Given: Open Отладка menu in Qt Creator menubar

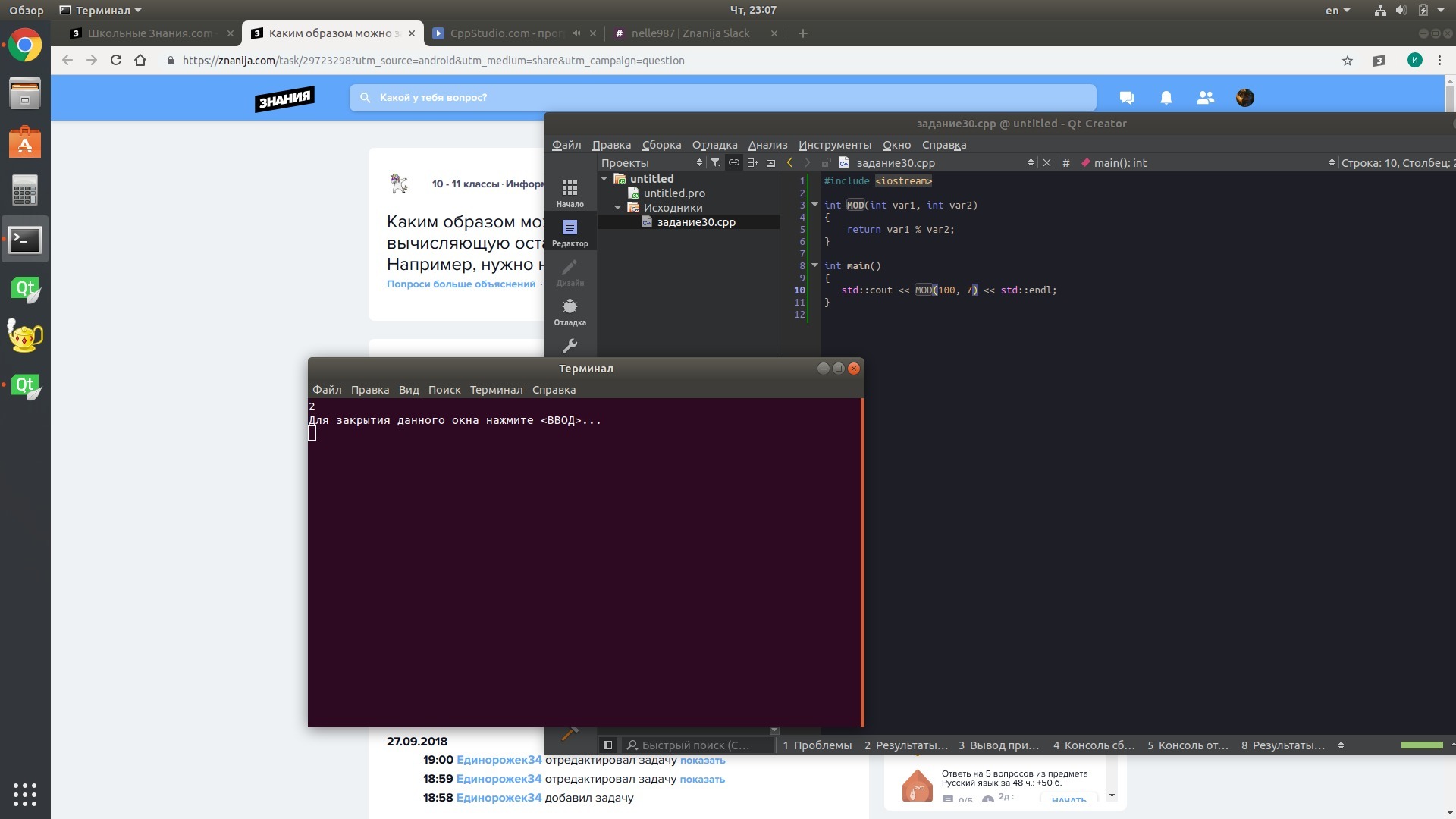Looking at the screenshot, I should tap(714, 145).
